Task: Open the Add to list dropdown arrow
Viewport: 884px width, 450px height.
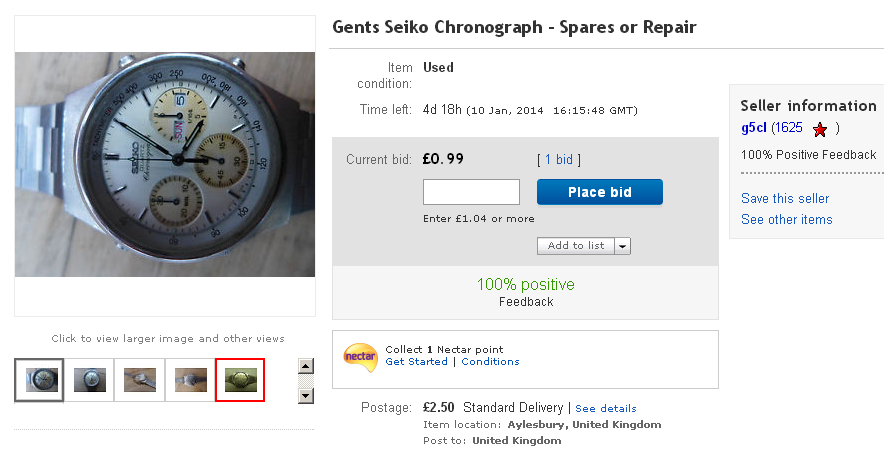Action: (623, 246)
